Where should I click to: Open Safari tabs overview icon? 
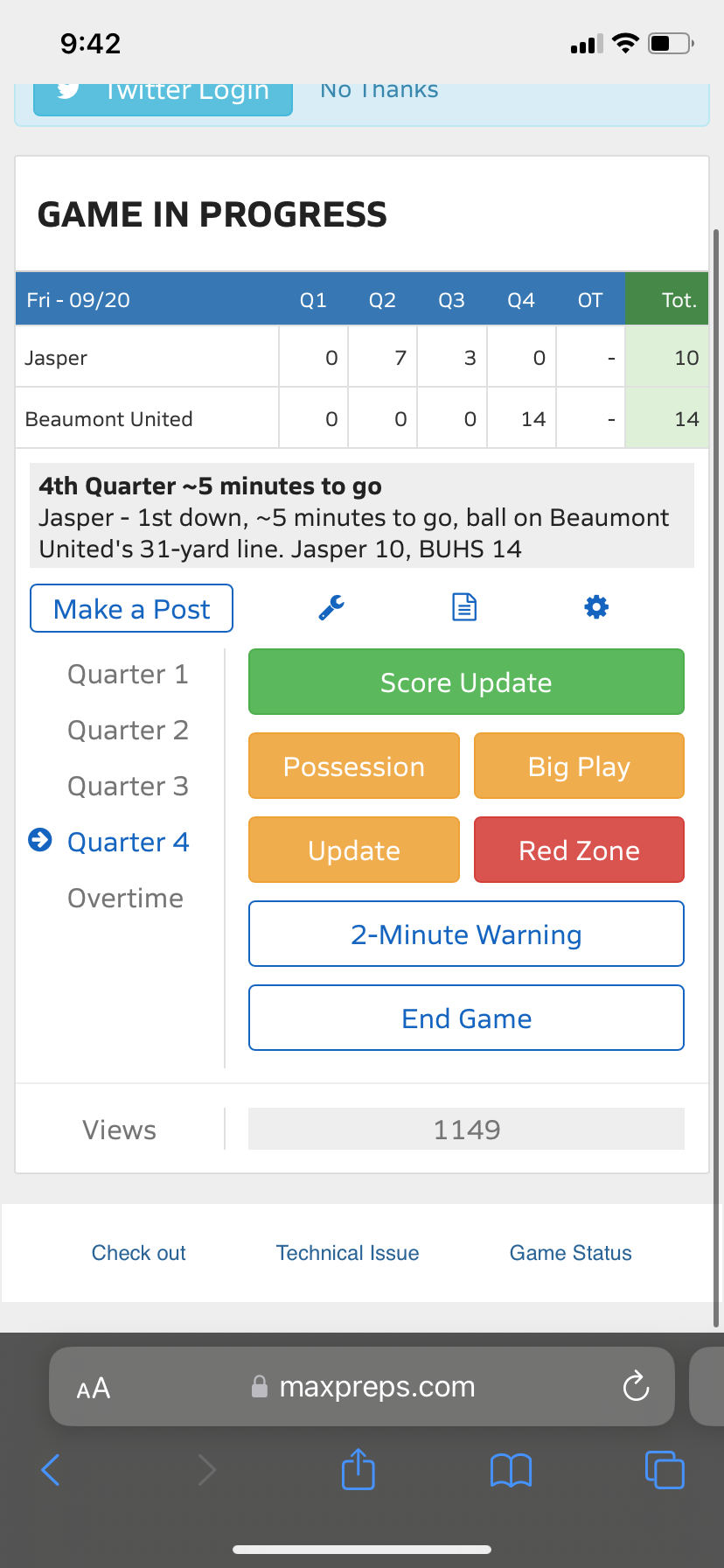[665, 1469]
